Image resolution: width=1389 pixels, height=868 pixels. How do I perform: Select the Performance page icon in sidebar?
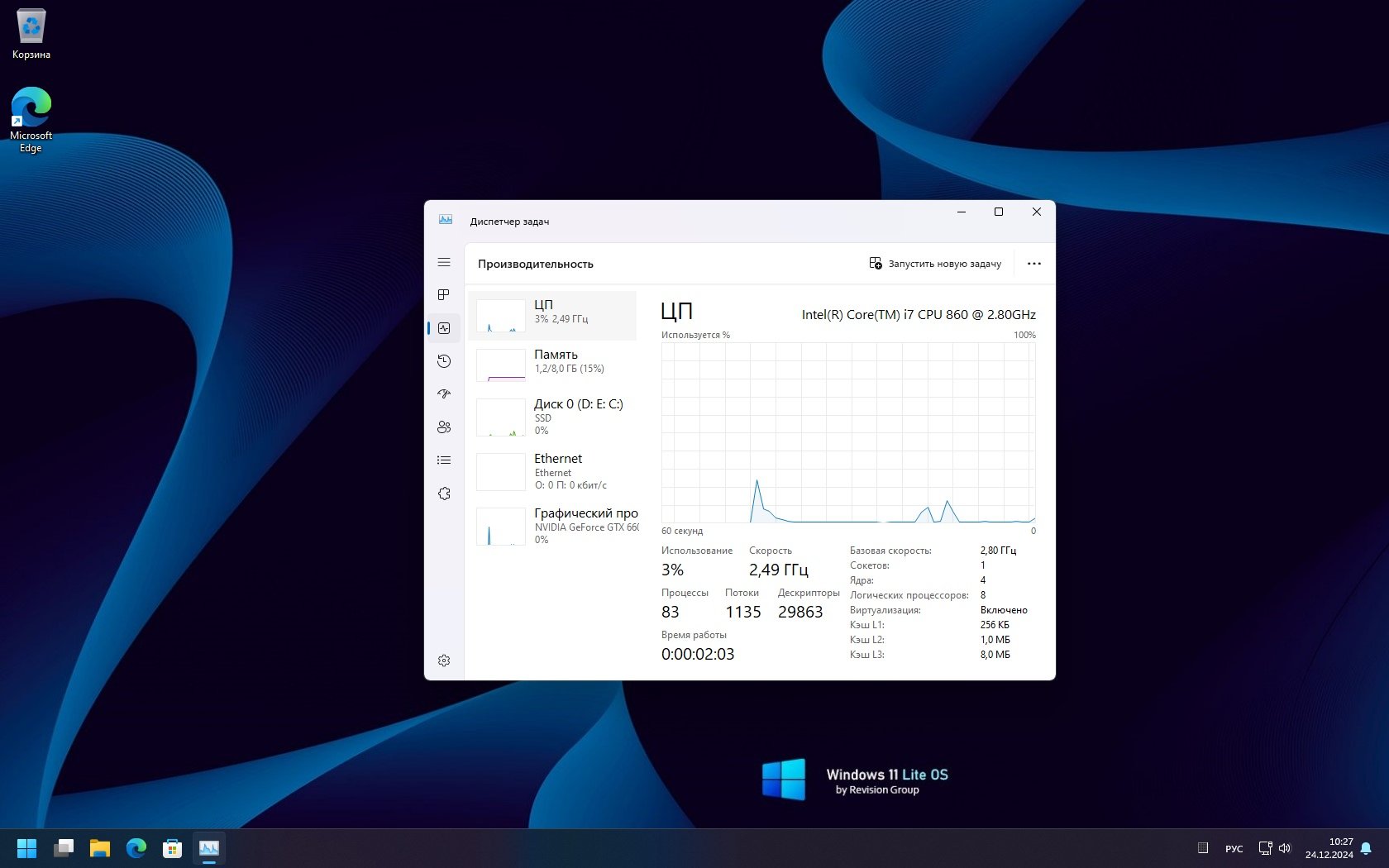pos(444,328)
